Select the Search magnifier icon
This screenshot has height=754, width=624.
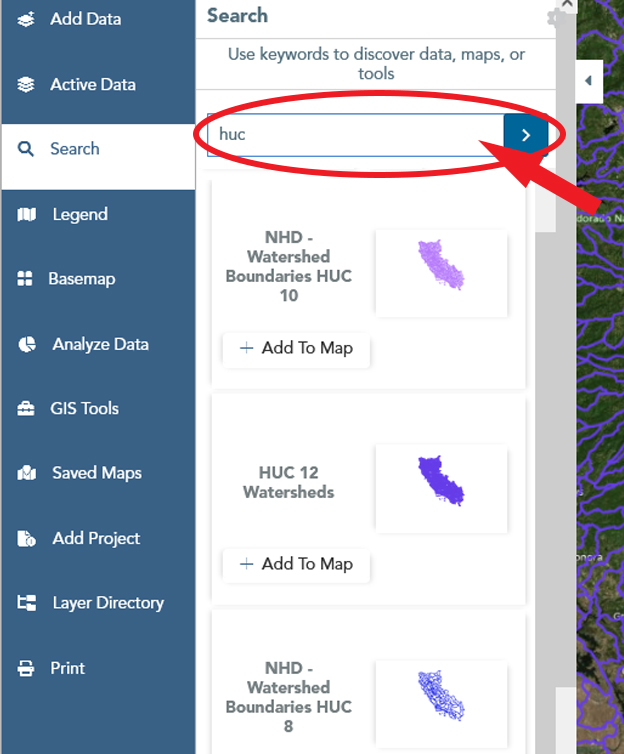pyautogui.click(x=26, y=149)
